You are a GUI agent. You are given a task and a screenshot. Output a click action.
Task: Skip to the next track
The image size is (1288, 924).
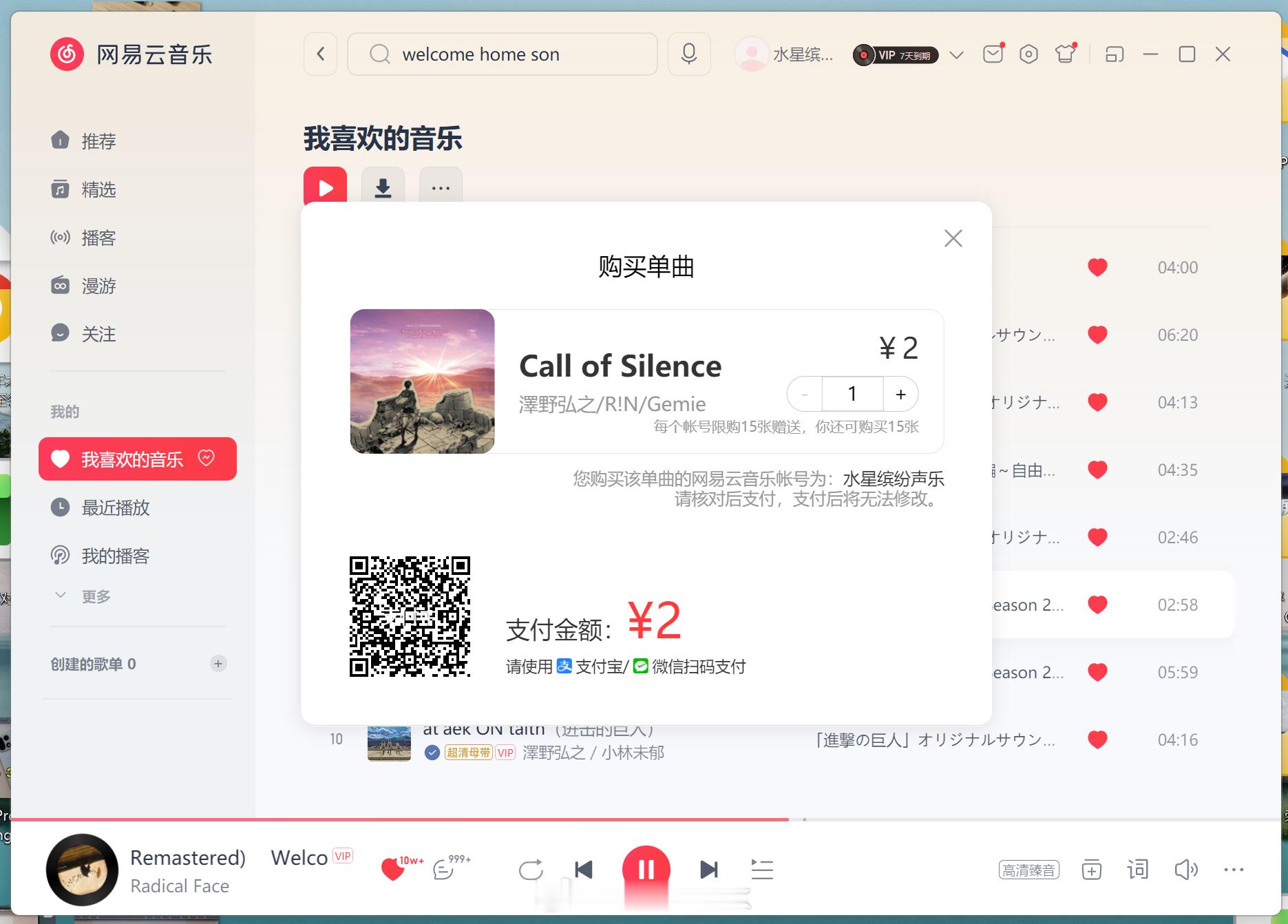[709, 870]
